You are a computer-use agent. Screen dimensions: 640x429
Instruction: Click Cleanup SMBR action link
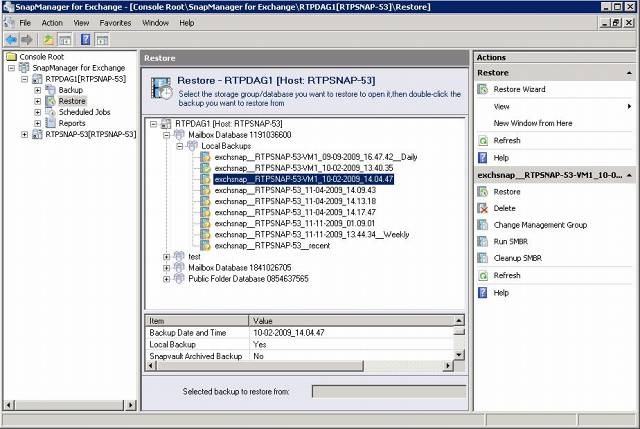(518, 258)
